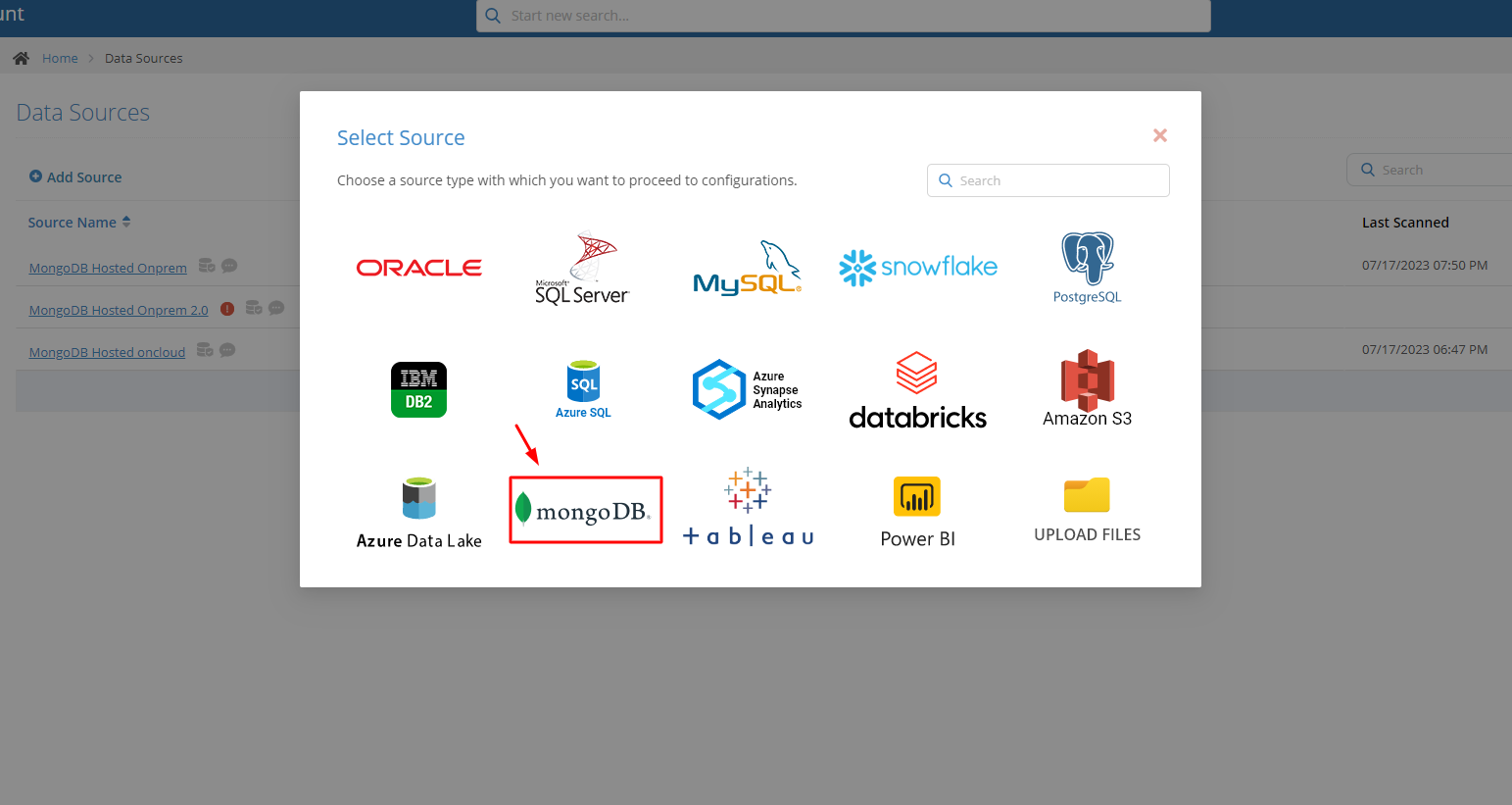Click the Select Source dialog title

[x=401, y=137]
